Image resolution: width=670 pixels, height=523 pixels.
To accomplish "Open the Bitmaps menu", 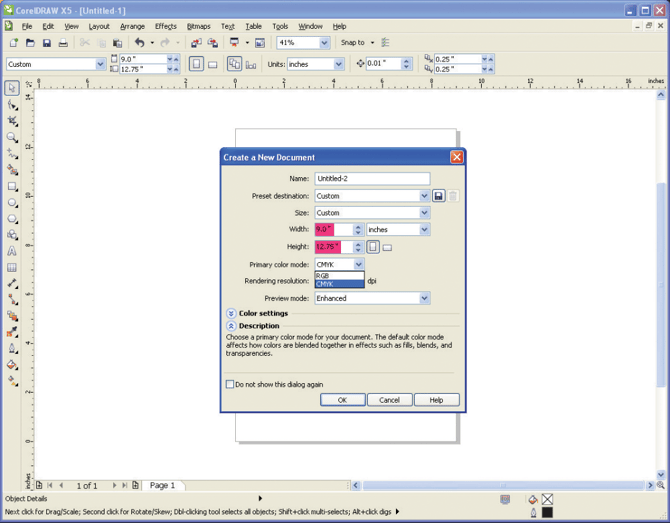I will tap(199, 26).
